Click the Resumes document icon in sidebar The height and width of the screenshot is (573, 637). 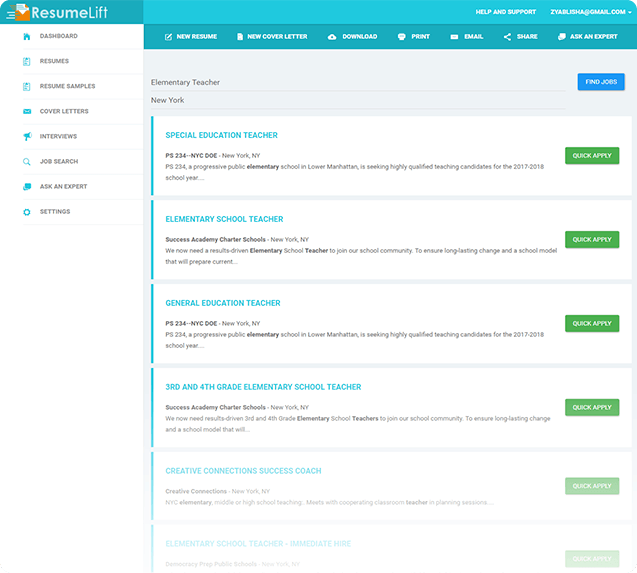click(27, 61)
